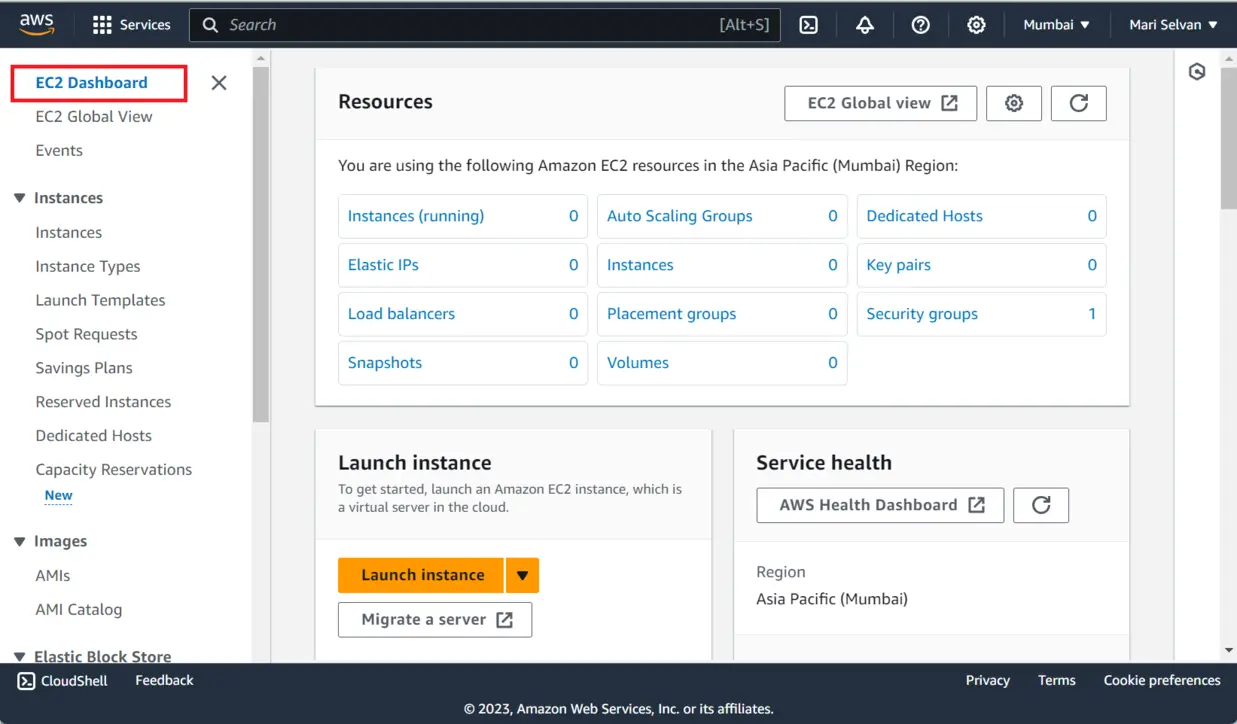Image resolution: width=1237 pixels, height=724 pixels.
Task: Open Resources settings gear button
Action: (1014, 103)
